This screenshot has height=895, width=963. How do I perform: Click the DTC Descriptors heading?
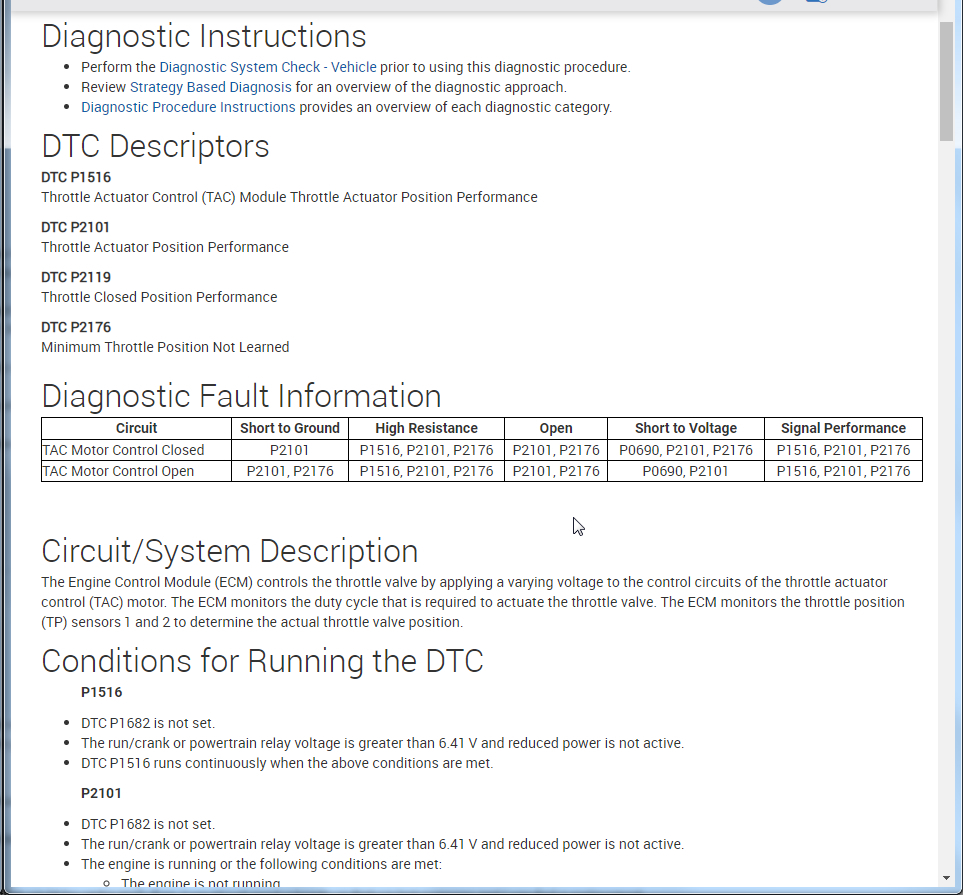click(155, 146)
